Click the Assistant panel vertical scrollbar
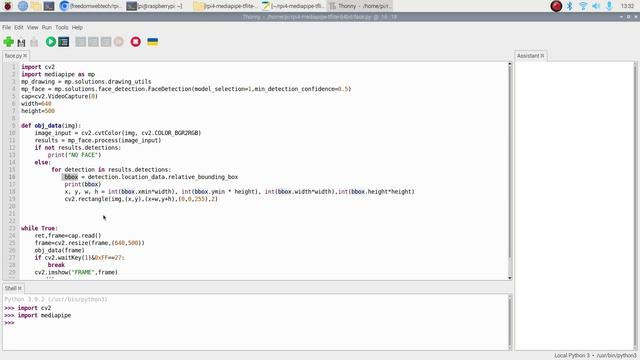This screenshot has height=360, width=640. click(636, 206)
